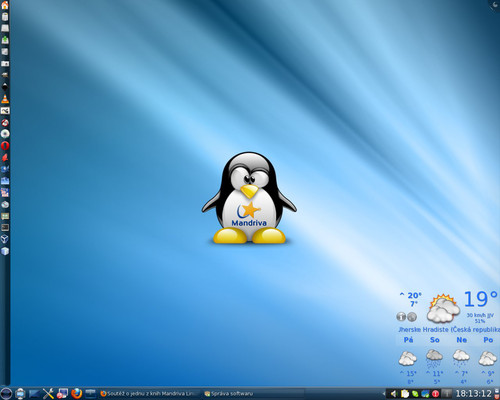Select the Ne forecast day
The width and height of the screenshot is (500, 400).
click(x=461, y=340)
